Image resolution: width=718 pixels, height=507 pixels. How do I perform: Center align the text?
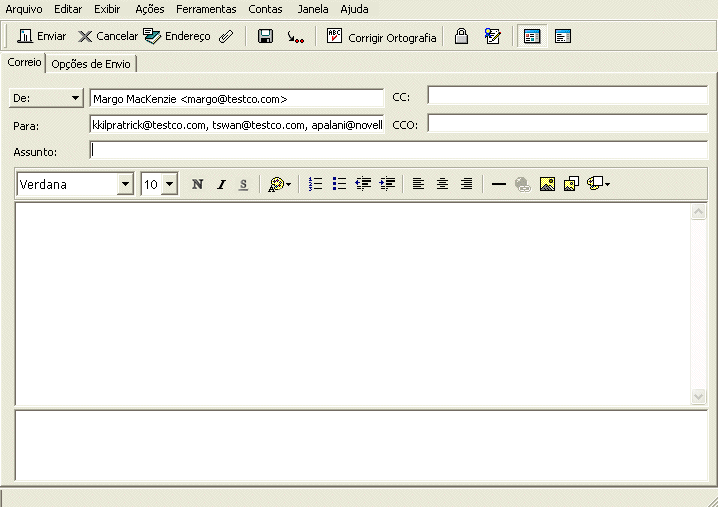coord(442,184)
